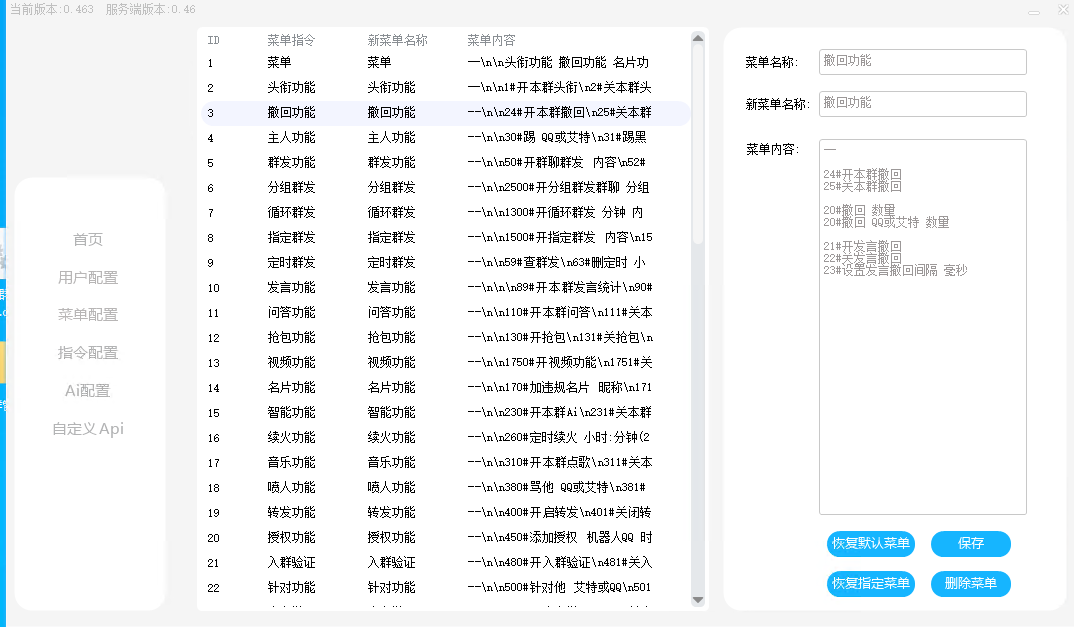Select the 转发功能 row

[445, 513]
